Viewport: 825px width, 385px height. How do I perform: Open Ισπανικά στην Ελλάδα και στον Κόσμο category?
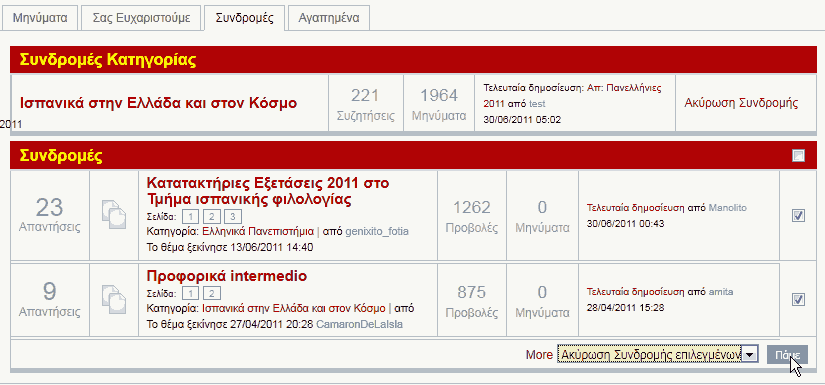(158, 103)
